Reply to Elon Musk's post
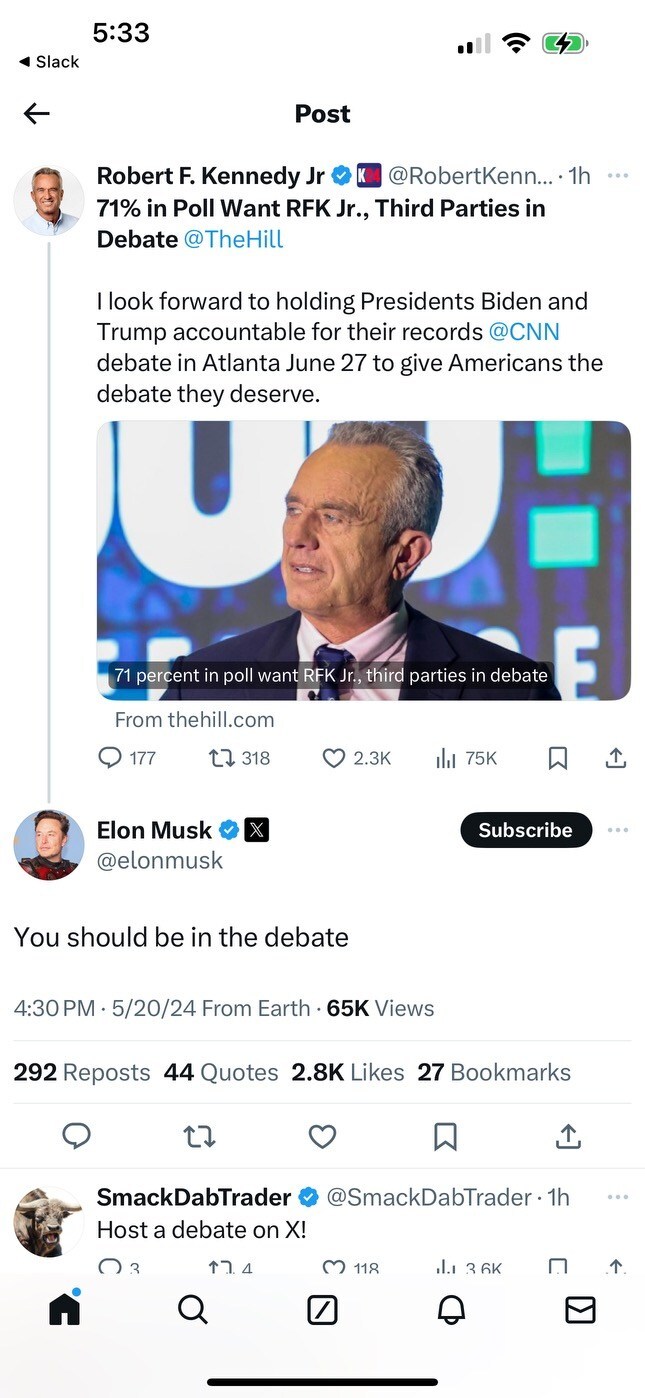Image resolution: width=645 pixels, height=1398 pixels. click(77, 1136)
